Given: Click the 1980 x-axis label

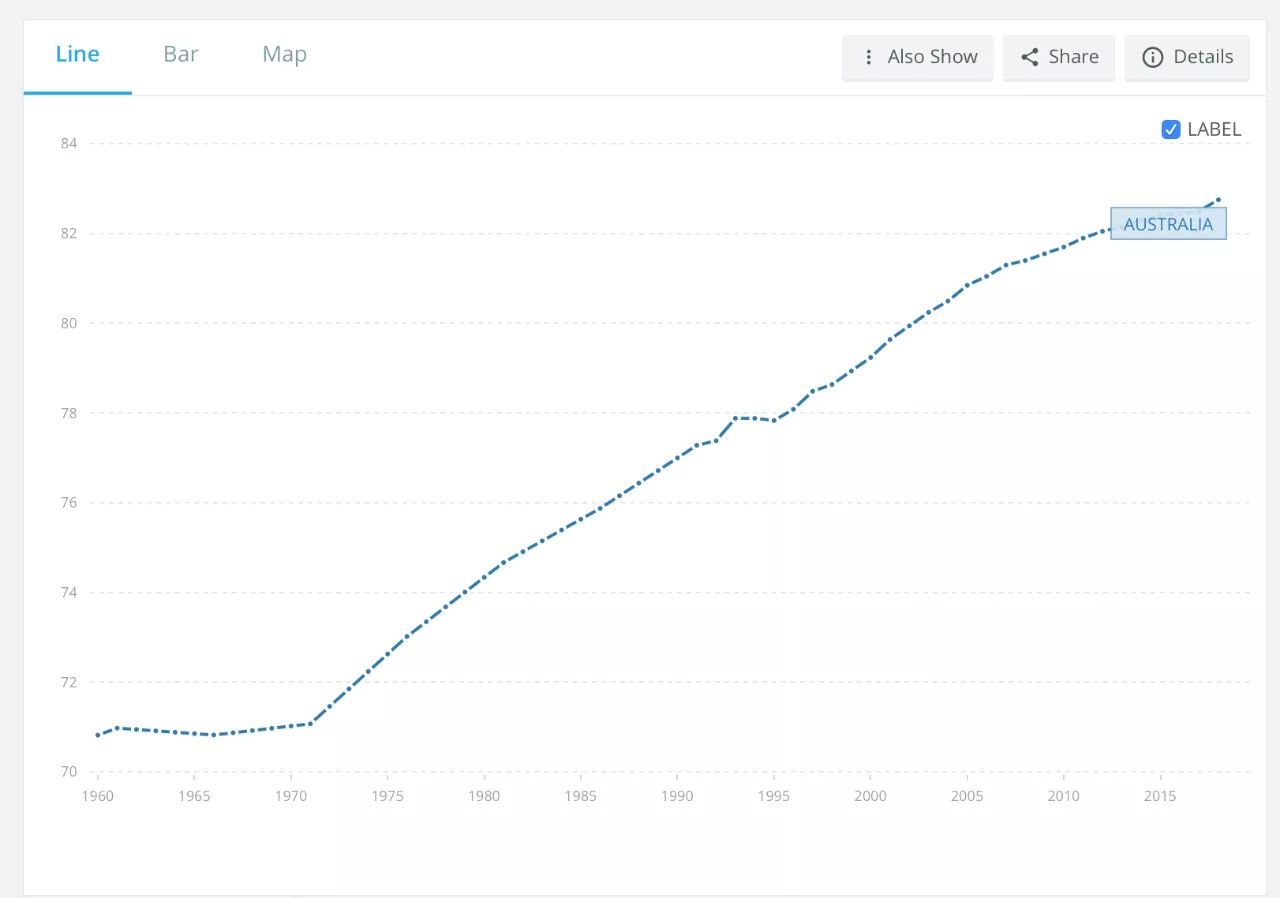Looking at the screenshot, I should (x=484, y=796).
